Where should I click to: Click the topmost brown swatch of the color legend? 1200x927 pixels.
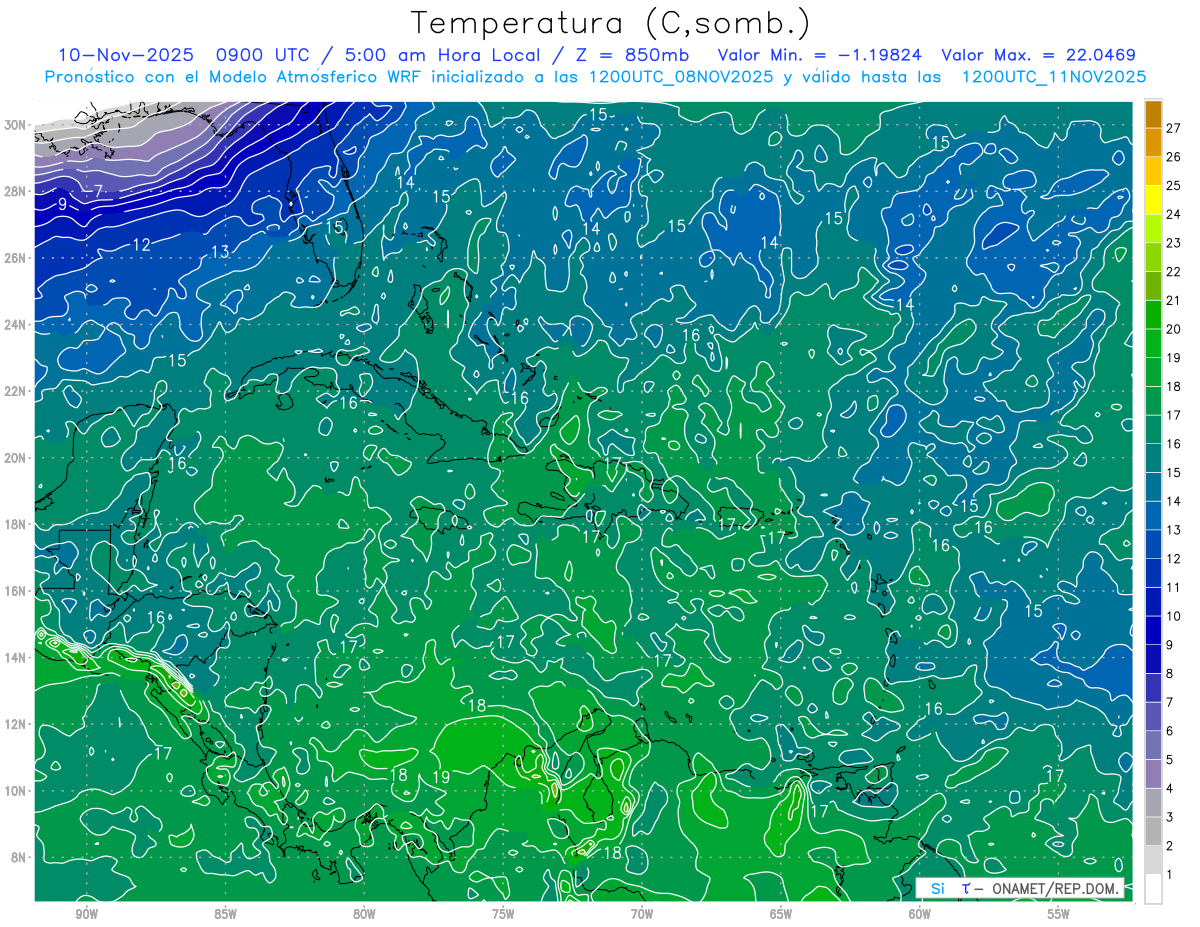coord(1153,114)
